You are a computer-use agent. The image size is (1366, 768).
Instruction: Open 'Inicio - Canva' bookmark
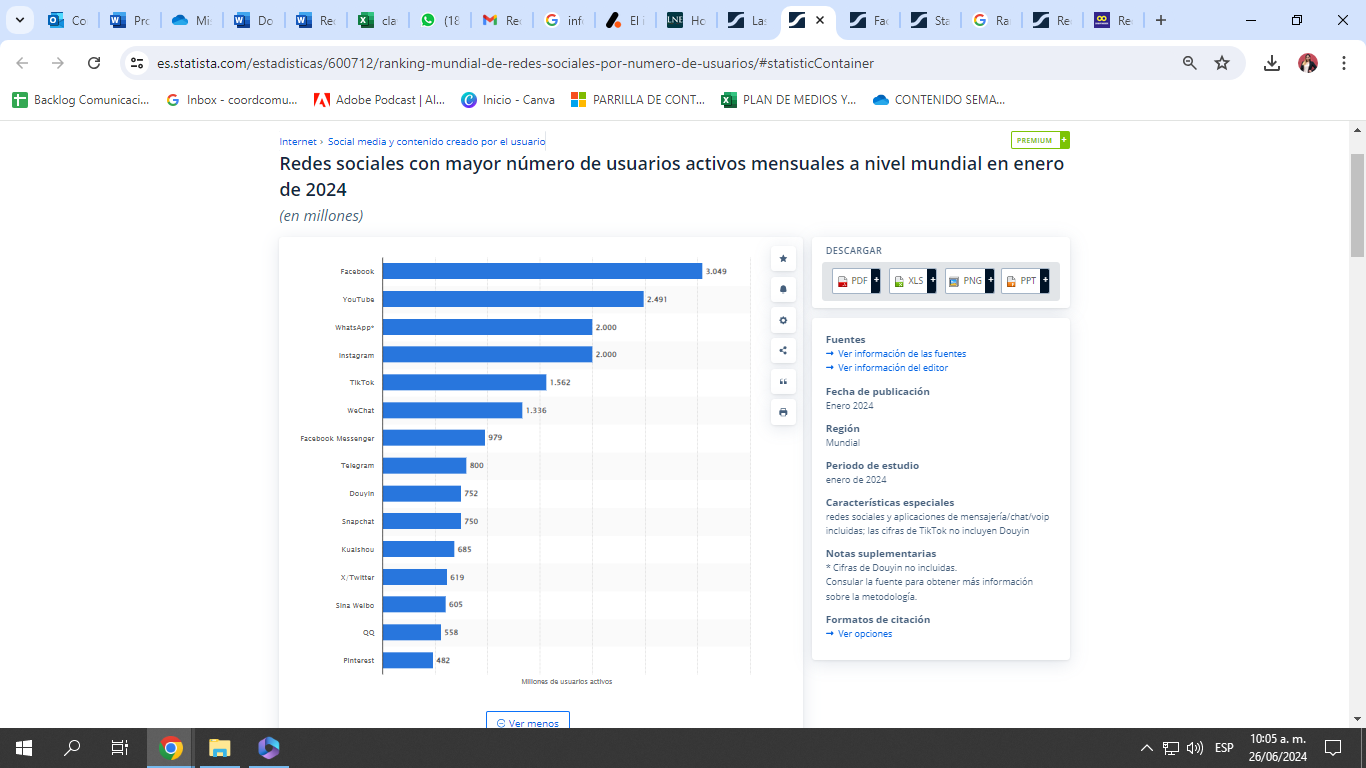click(508, 100)
